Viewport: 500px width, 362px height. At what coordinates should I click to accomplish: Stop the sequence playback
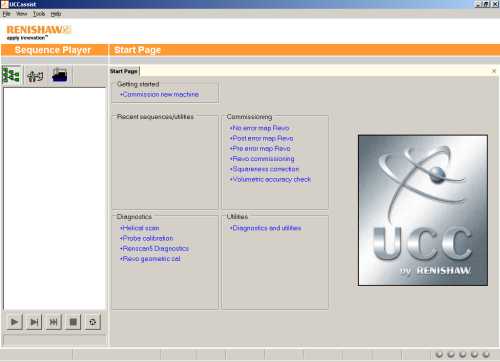[x=73, y=322]
